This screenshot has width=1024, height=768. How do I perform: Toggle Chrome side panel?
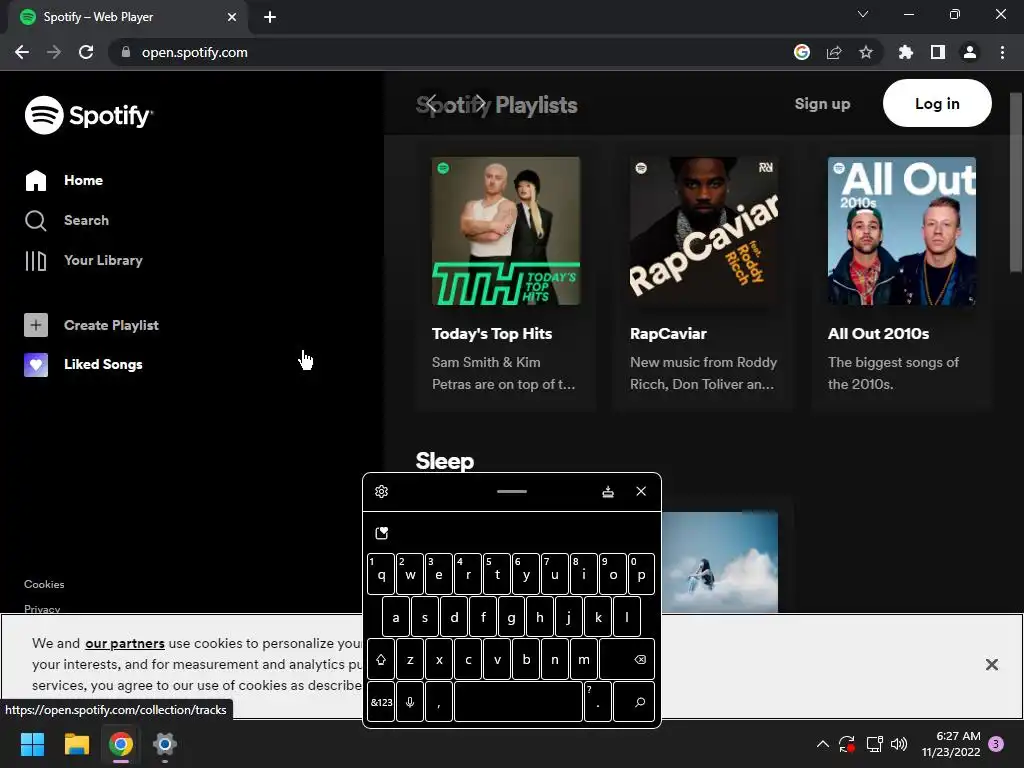pyautogui.click(x=938, y=52)
